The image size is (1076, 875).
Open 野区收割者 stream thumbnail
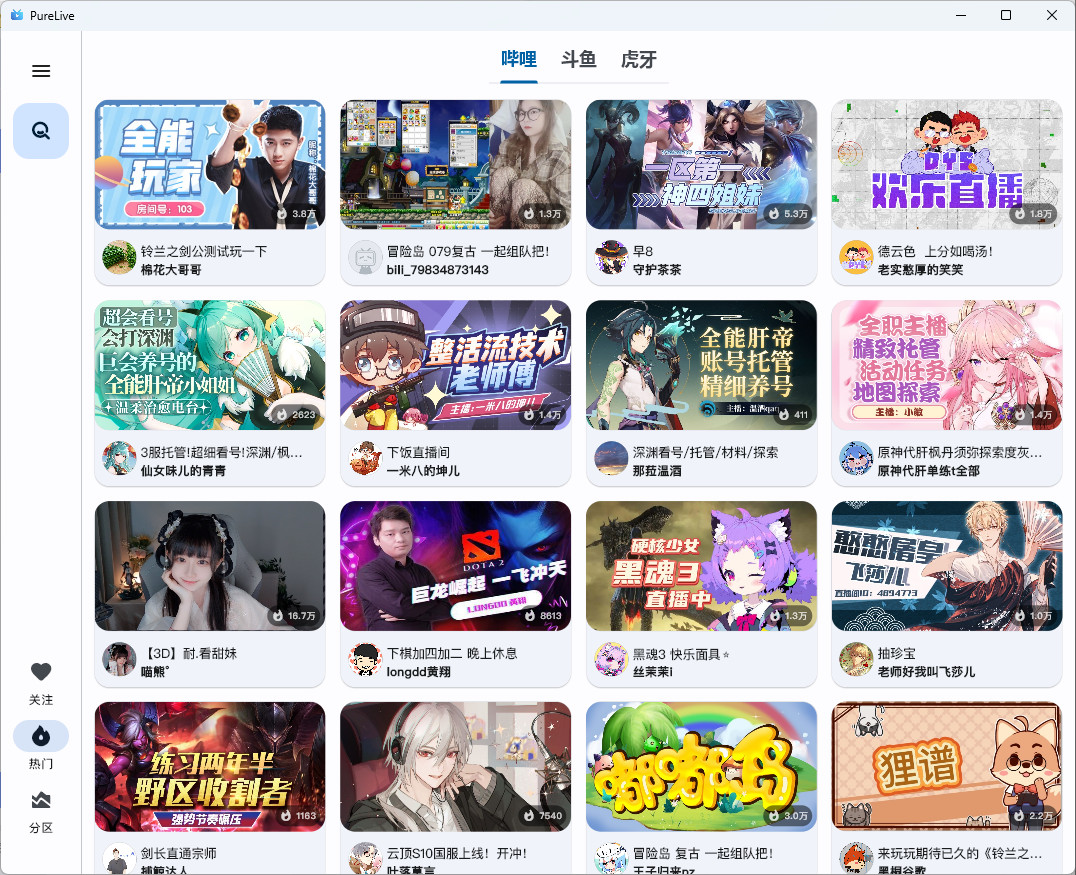[210, 767]
